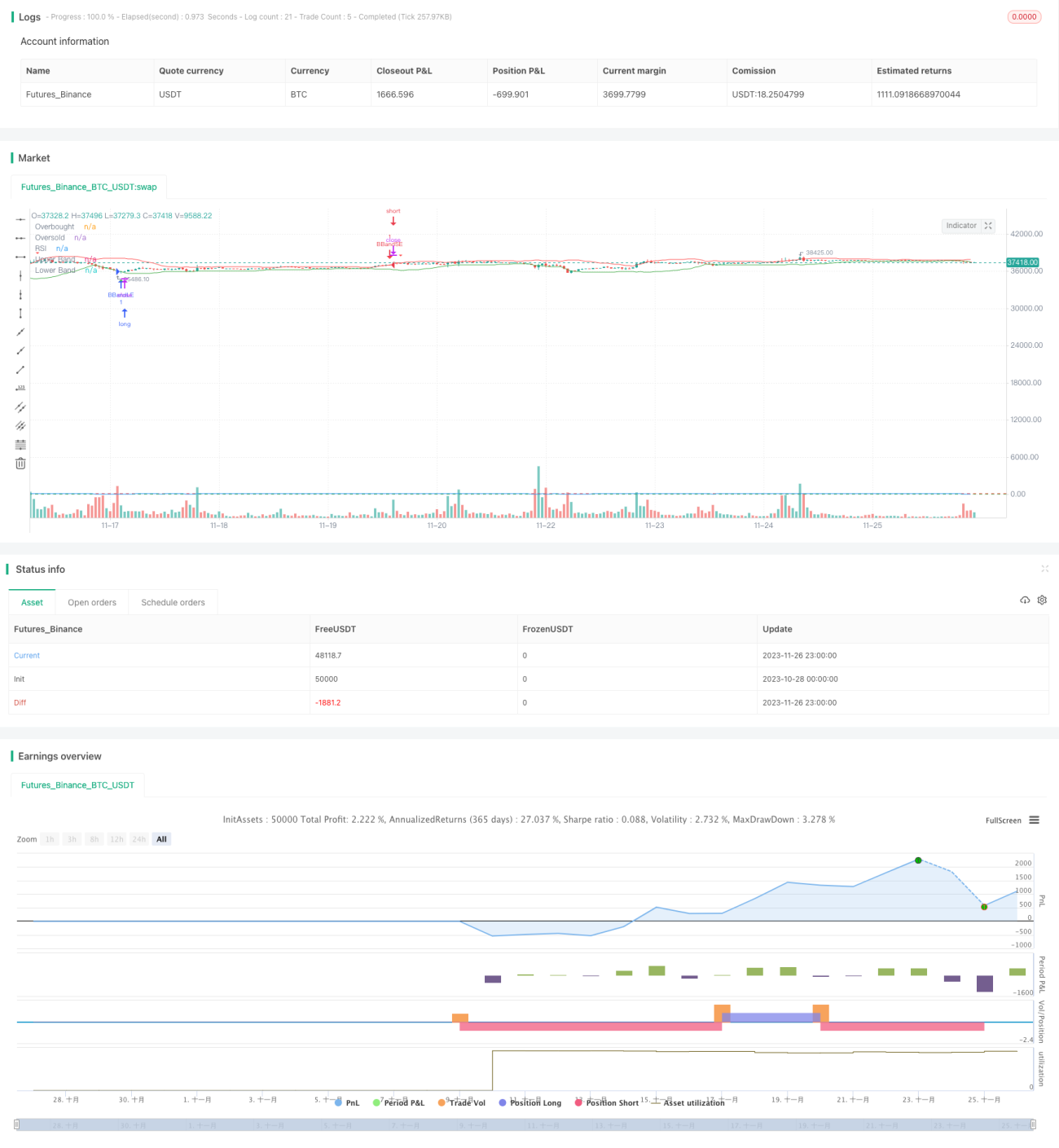Open the Futures_Binance_BTC_USDT:swap market tab
Viewport: 1059px width, 1148px height.
pos(89,187)
